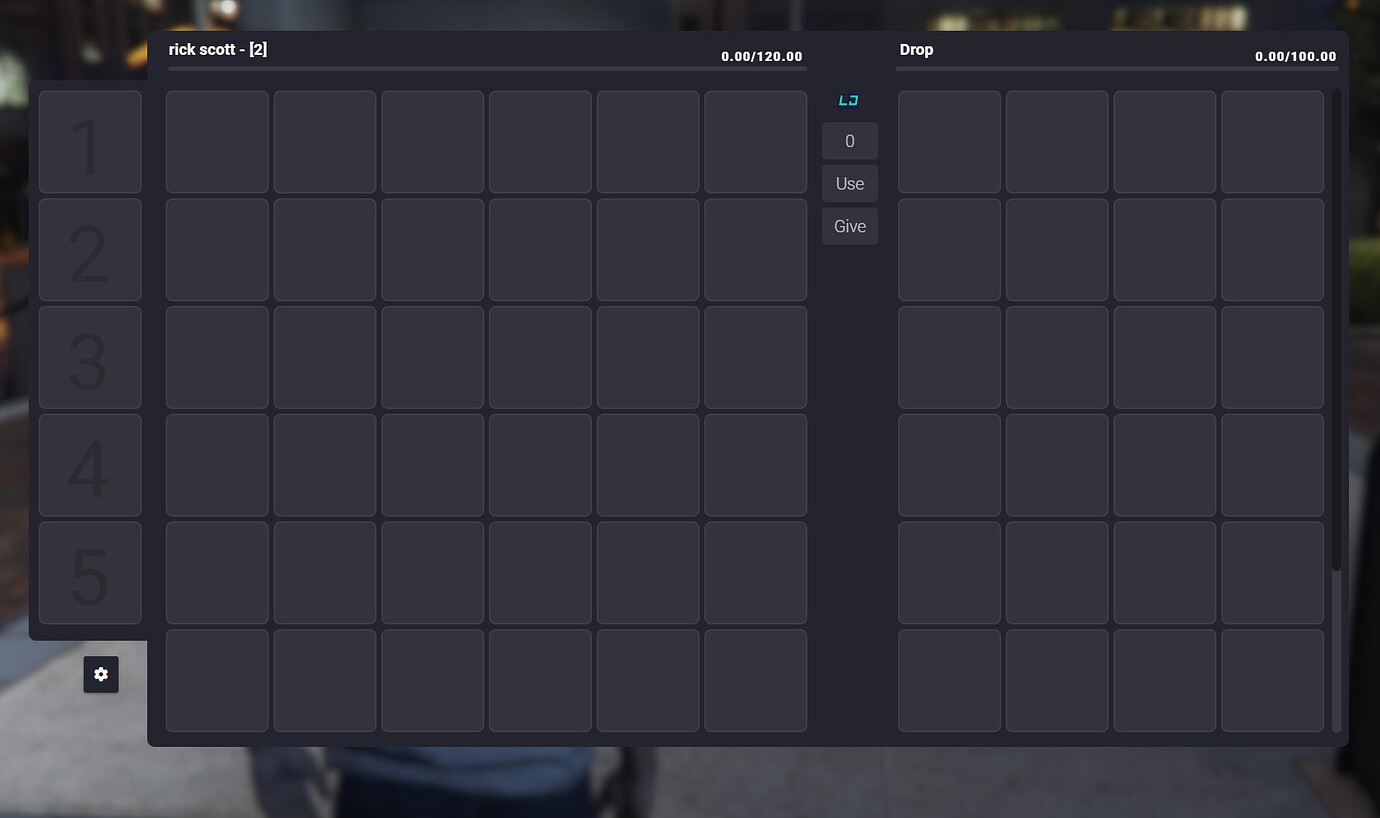
Task: Click the bottom-right slot of the Drop grid
Action: (1272, 681)
